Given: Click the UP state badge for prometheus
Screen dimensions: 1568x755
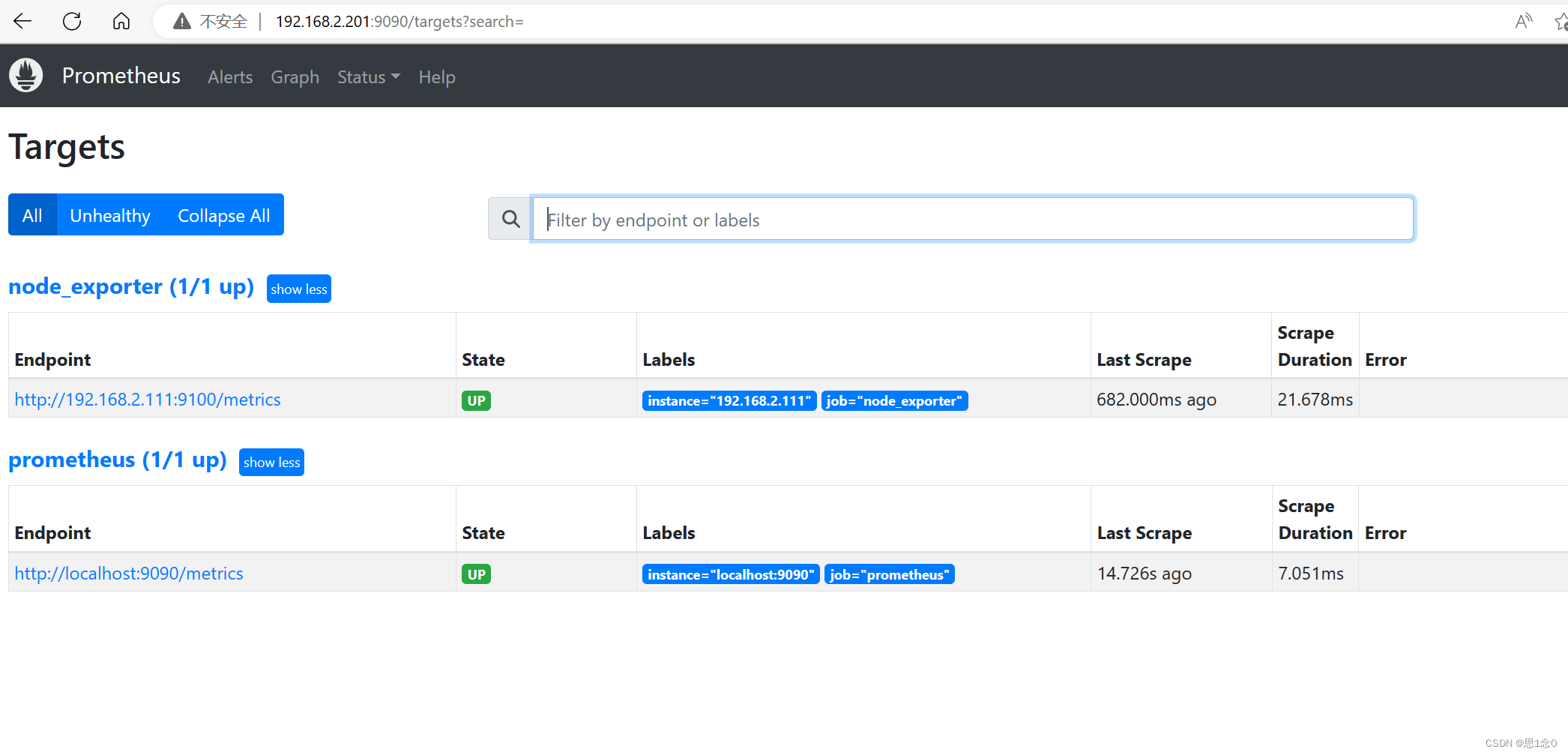Looking at the screenshot, I should click(477, 574).
